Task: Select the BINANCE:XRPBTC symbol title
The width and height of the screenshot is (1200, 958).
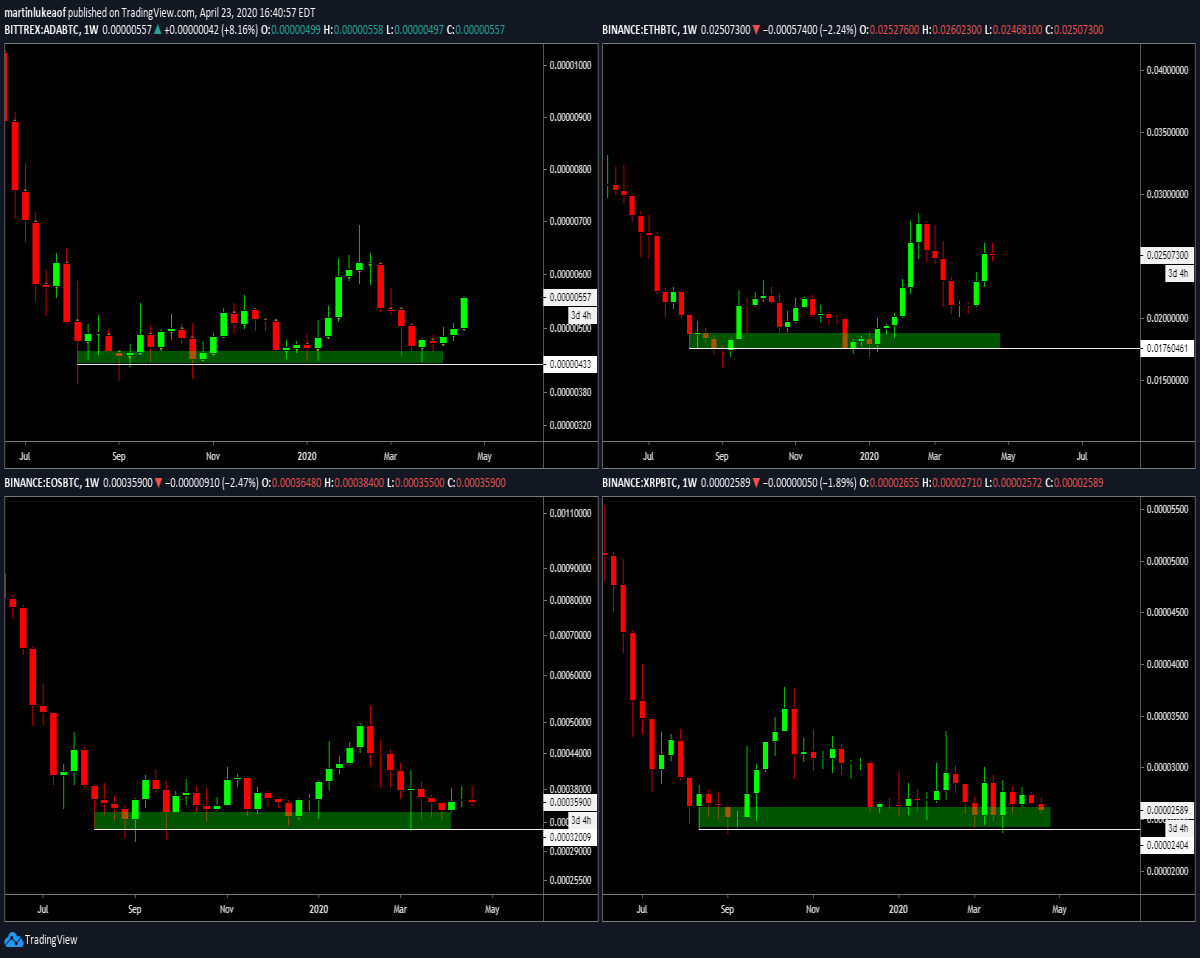Action: [638, 483]
